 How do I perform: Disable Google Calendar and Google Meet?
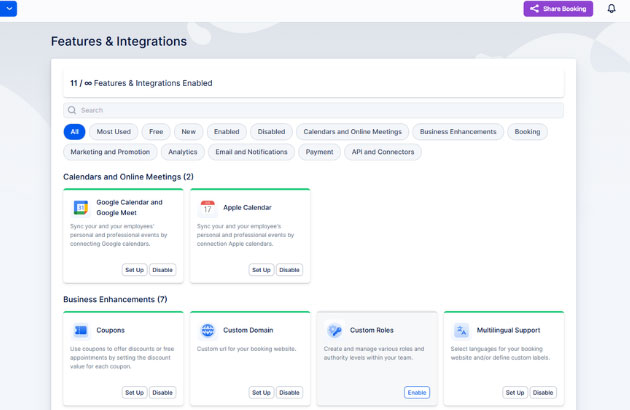tap(162, 270)
